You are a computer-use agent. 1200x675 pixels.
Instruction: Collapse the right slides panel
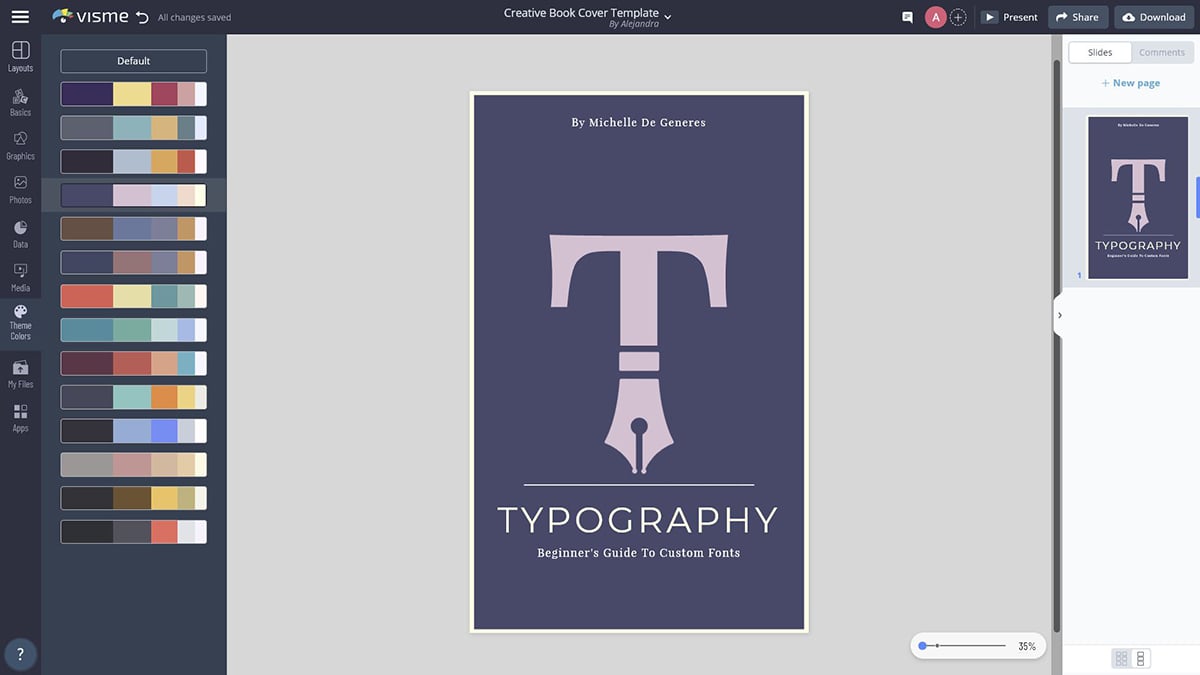(x=1060, y=315)
